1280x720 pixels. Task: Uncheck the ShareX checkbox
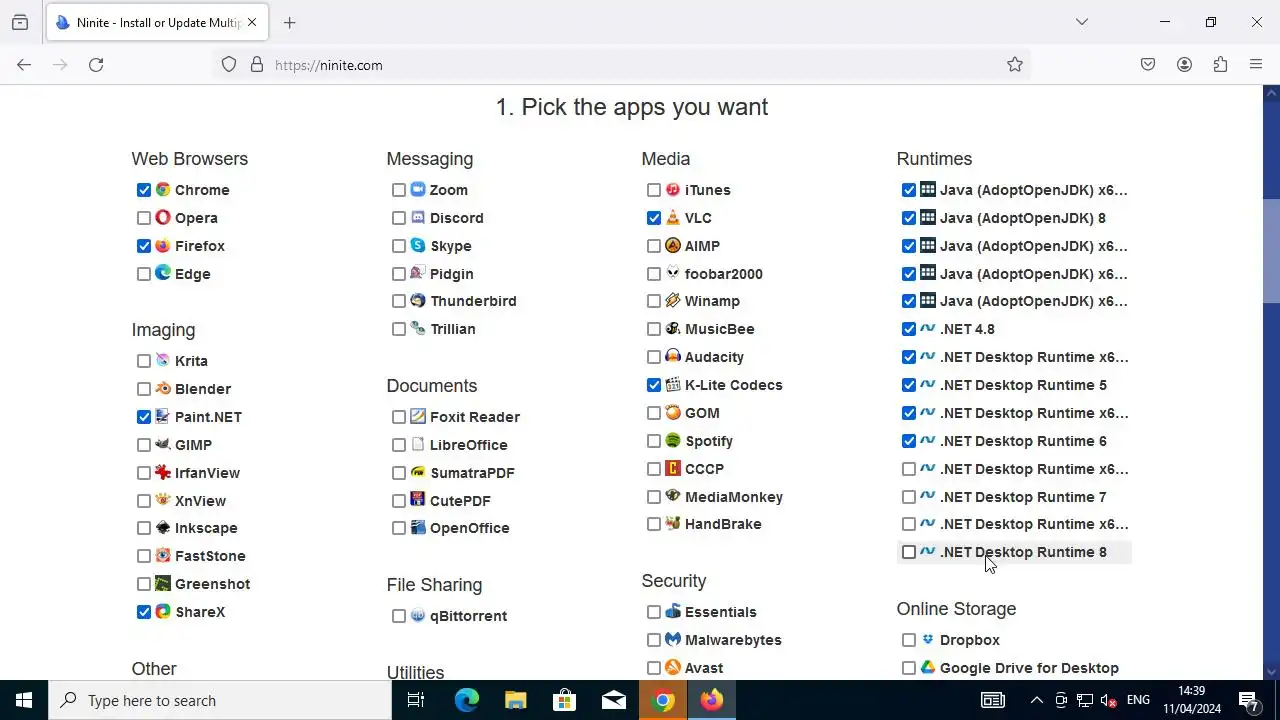[144, 612]
